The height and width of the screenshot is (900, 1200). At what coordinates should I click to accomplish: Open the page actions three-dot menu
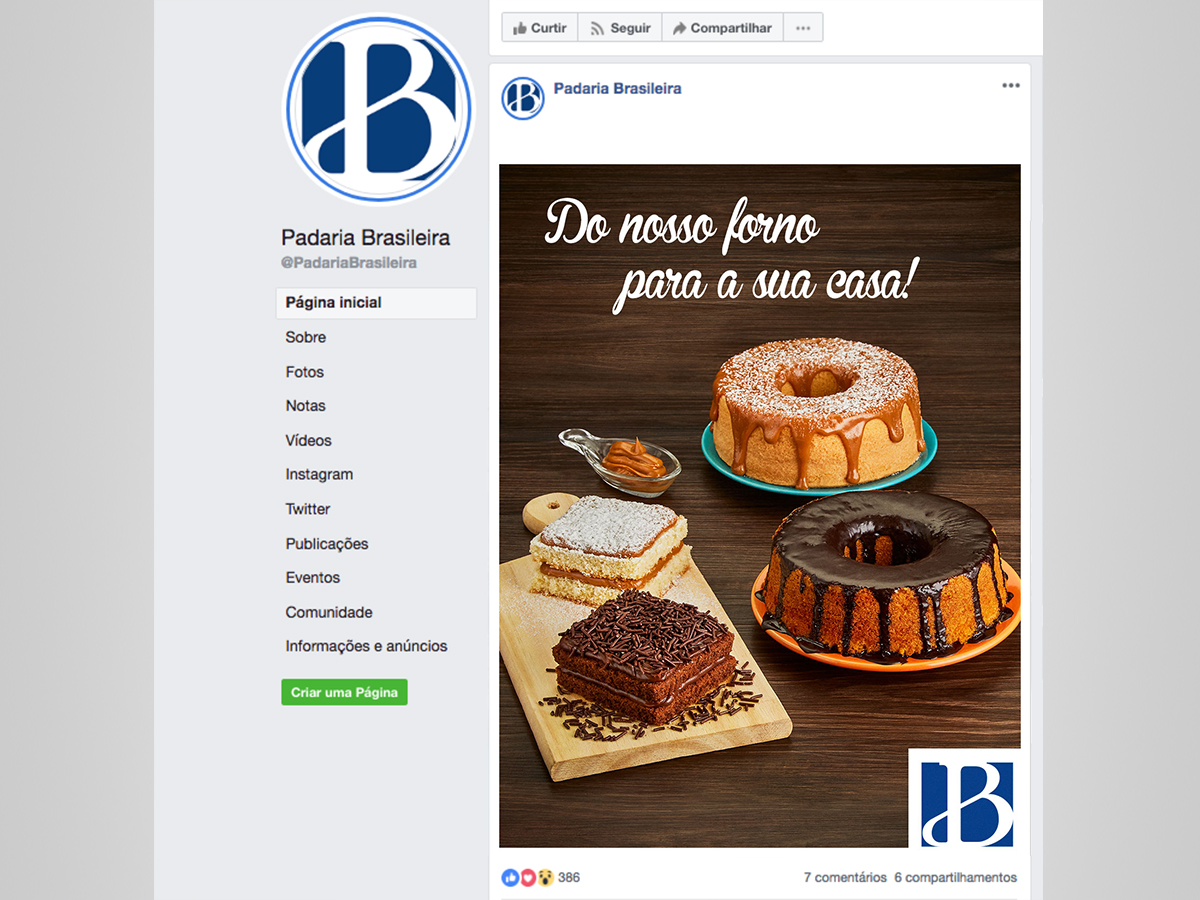(803, 28)
